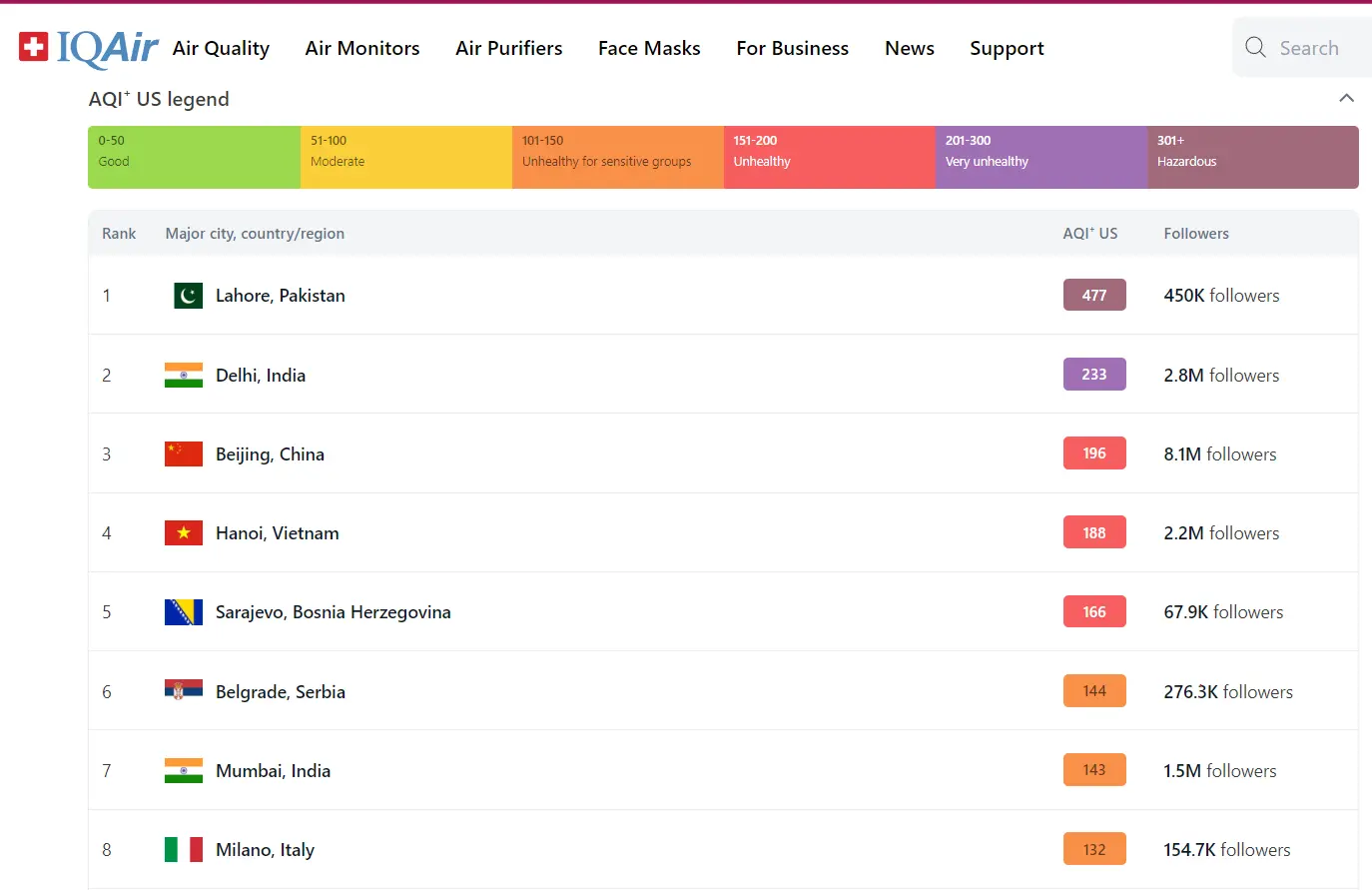Click the 450K followers text

[x=1221, y=296]
